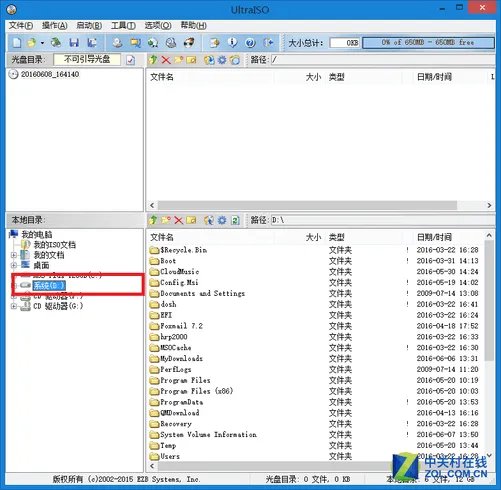Open the 启动(B) menu
Viewport: 501px width, 490px height.
pos(89,26)
